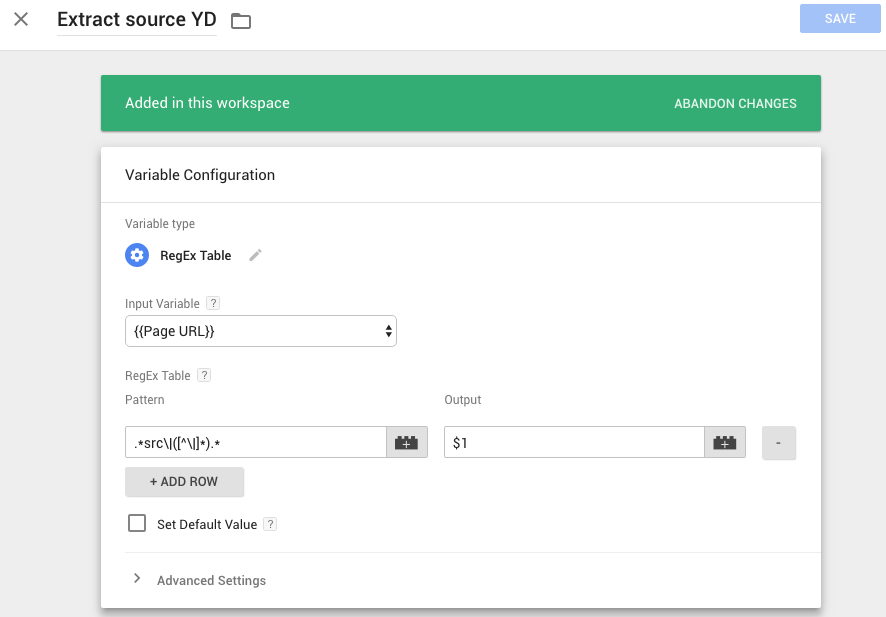This screenshot has width=886, height=617.
Task: Expand Advanced Settings using the chevron arrow
Action: (x=137, y=579)
